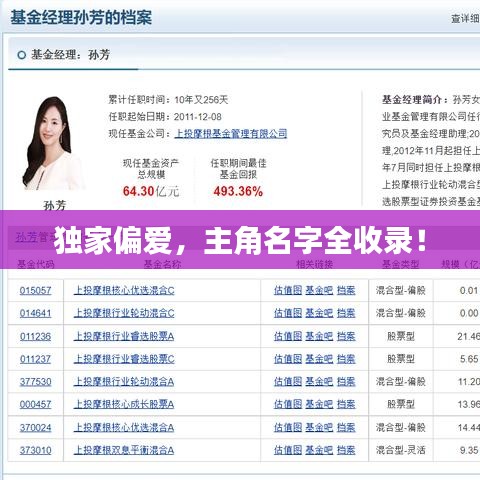Open fund code 000457 link
Viewport: 480px width, 480px height.
35,404
